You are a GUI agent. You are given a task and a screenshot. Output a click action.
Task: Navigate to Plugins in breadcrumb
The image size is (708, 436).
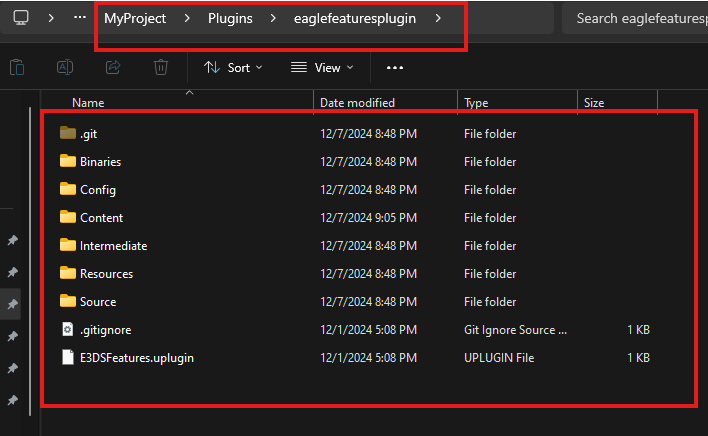[230, 18]
